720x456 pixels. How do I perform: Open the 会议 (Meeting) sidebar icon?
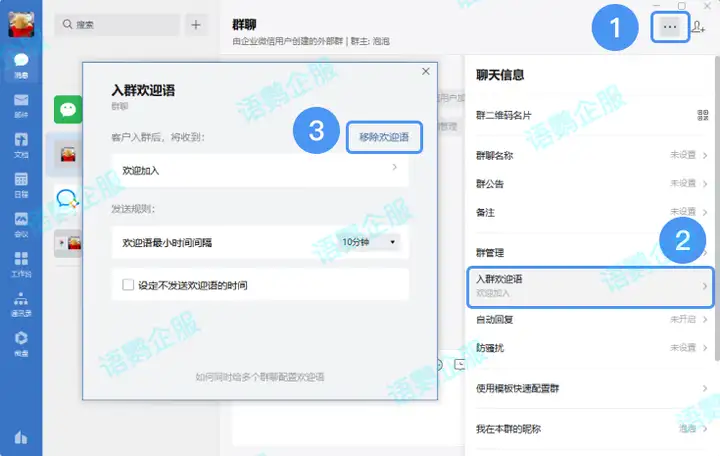21,224
